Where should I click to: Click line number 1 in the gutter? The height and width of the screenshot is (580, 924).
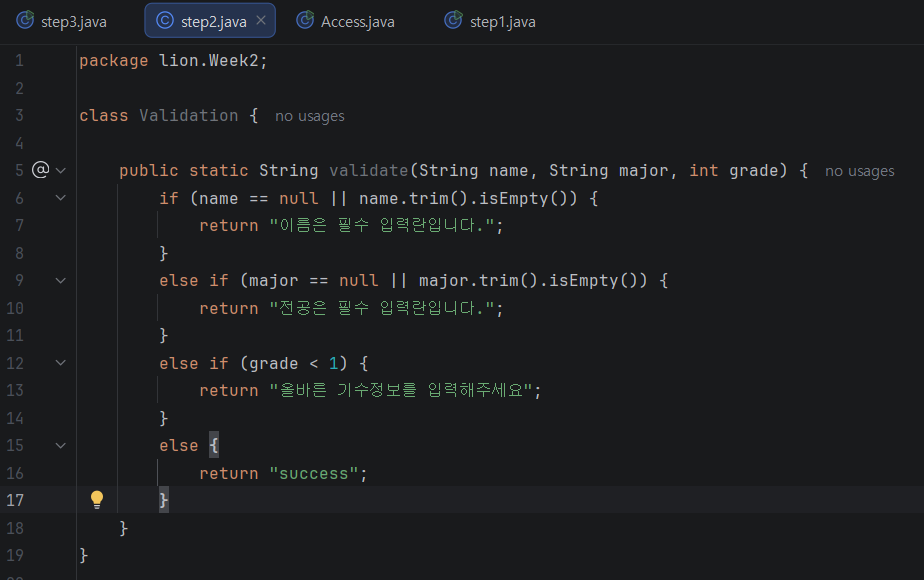(x=19, y=61)
